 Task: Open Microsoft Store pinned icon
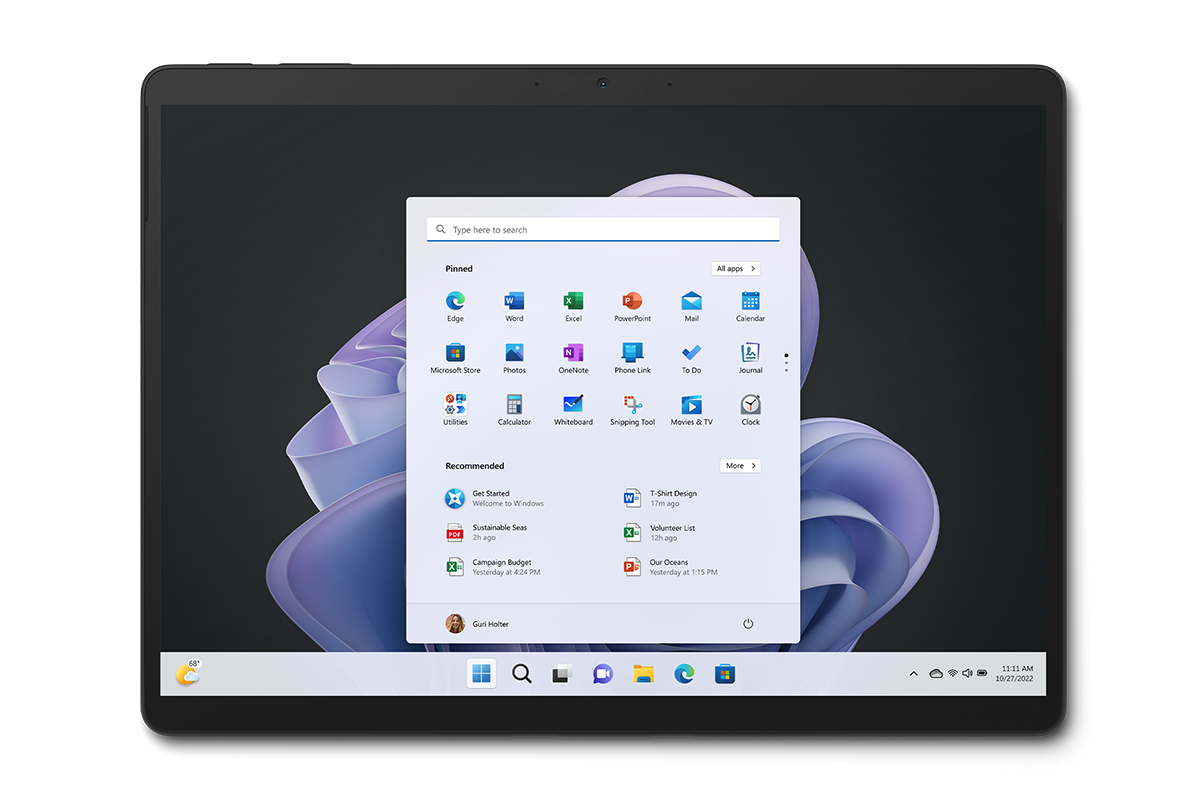coord(455,353)
